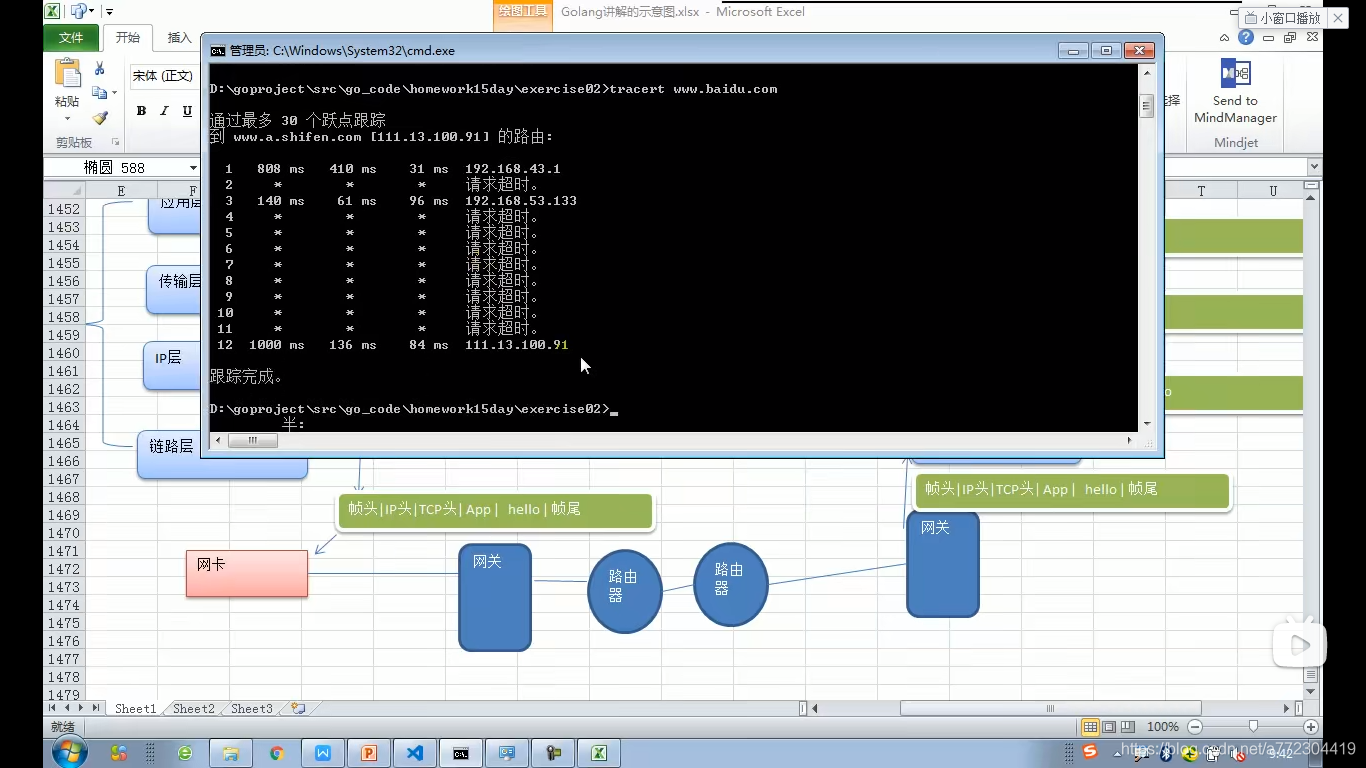Switch to the 插入 ribbon tab

[x=179, y=38]
